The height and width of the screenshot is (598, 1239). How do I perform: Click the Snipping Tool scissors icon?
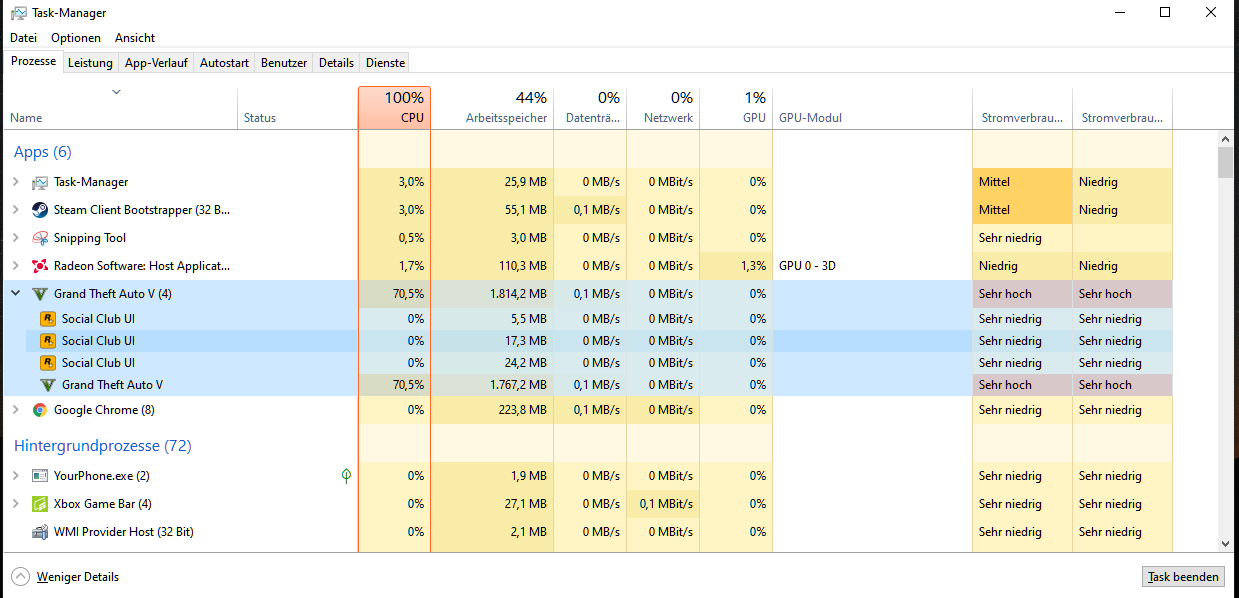point(40,238)
